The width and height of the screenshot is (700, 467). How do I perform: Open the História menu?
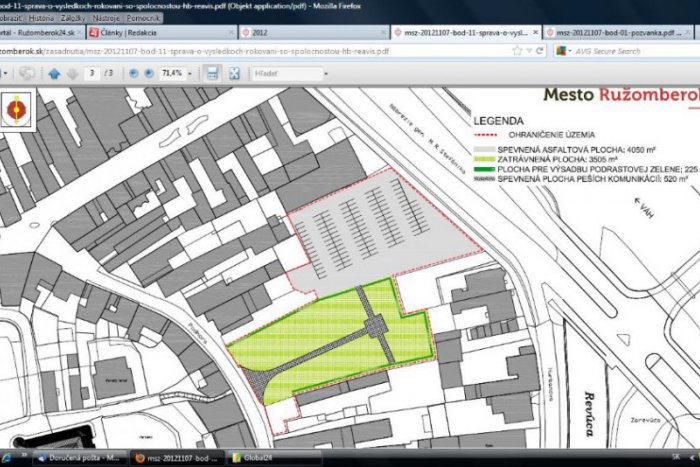pos(42,18)
